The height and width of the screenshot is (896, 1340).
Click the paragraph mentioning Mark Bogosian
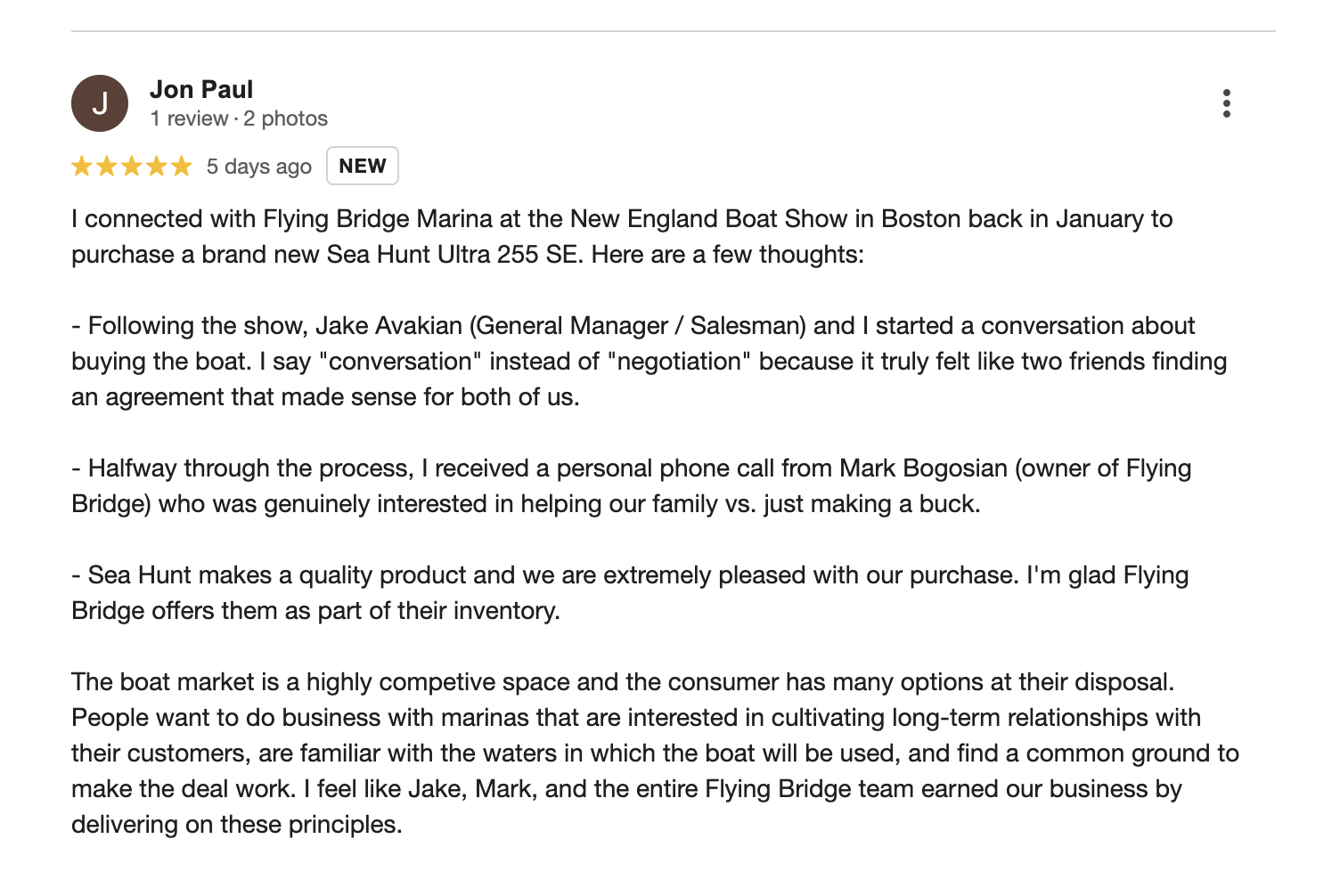pos(632,485)
